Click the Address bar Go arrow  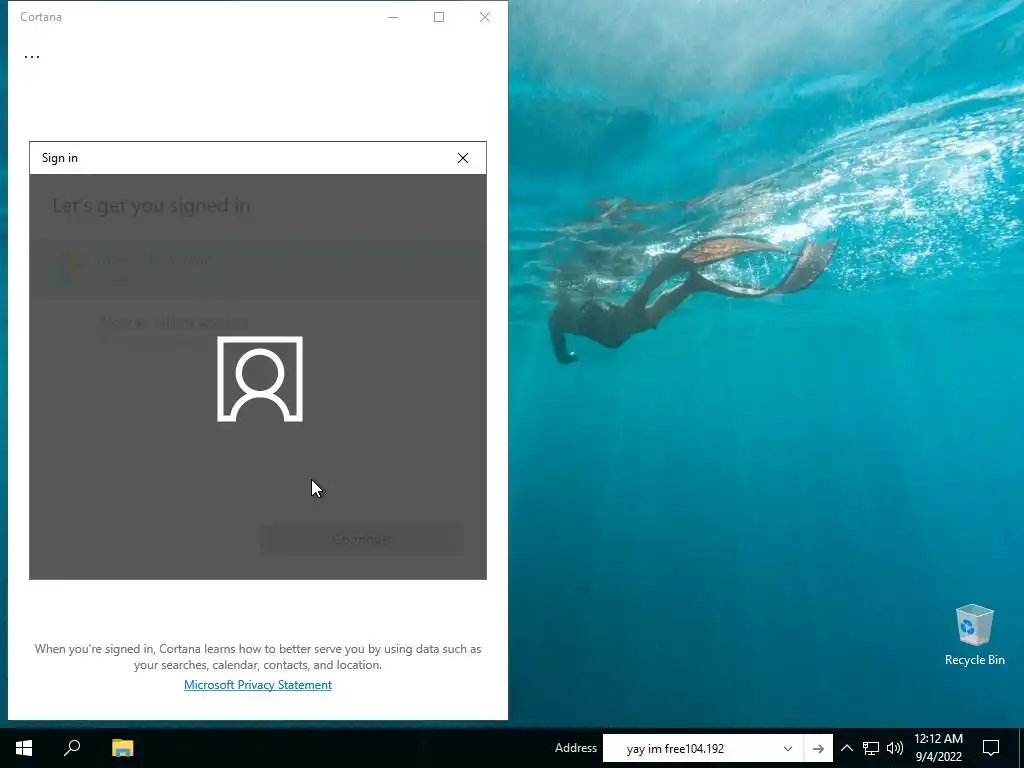pos(818,748)
